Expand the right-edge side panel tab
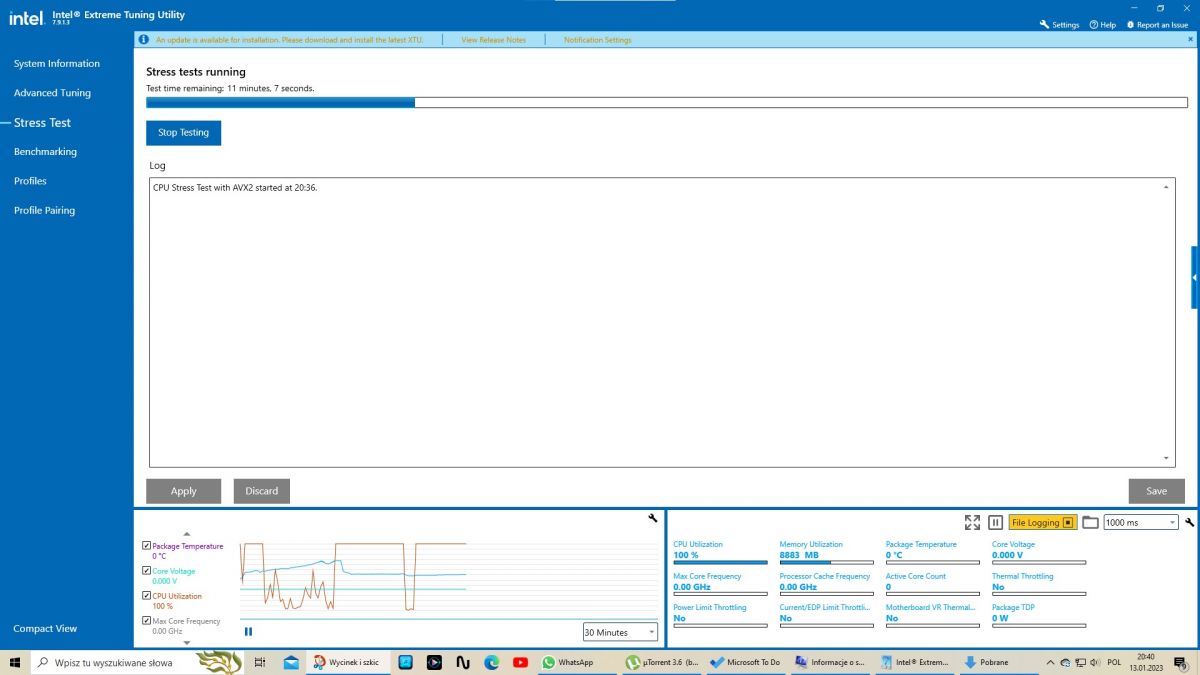 (x=1195, y=277)
